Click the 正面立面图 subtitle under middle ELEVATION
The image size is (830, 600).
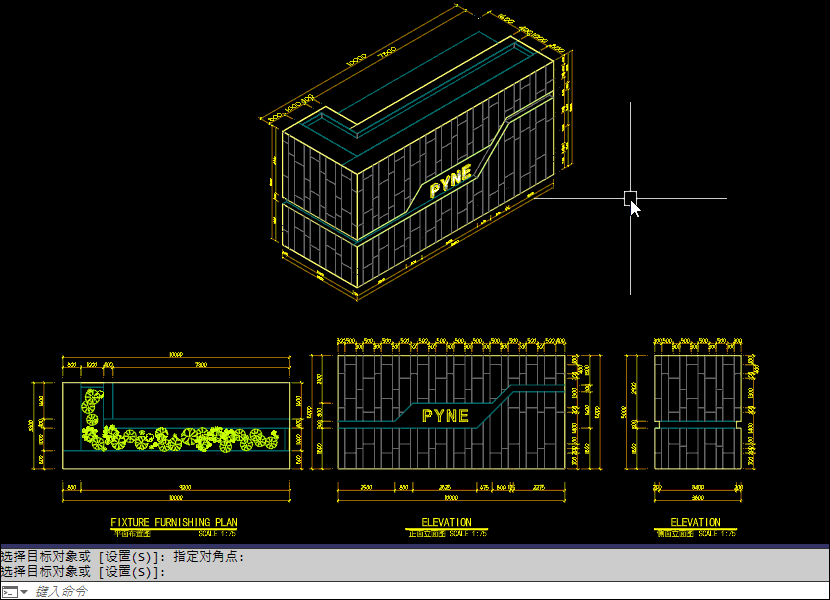427,534
